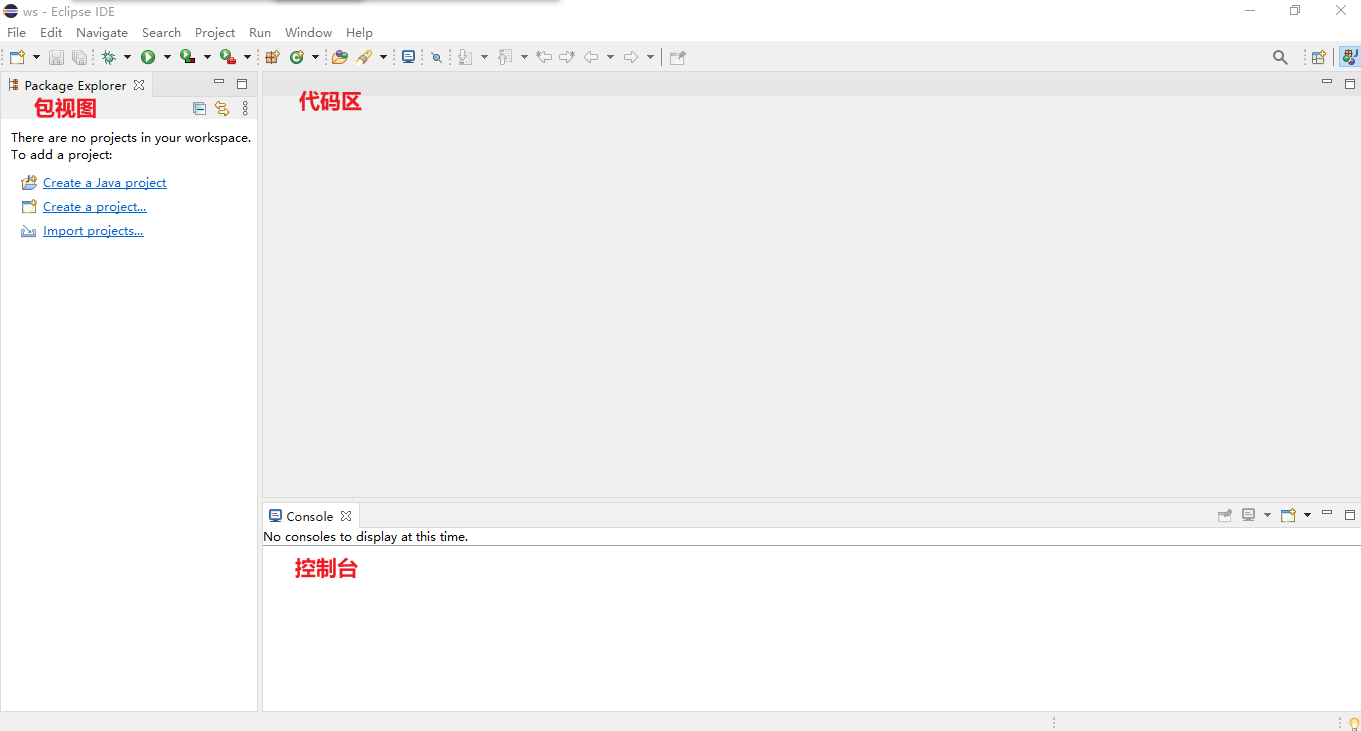Screen dimensions: 1361x731
Task: Minimize the editor area
Action: (x=1327, y=82)
